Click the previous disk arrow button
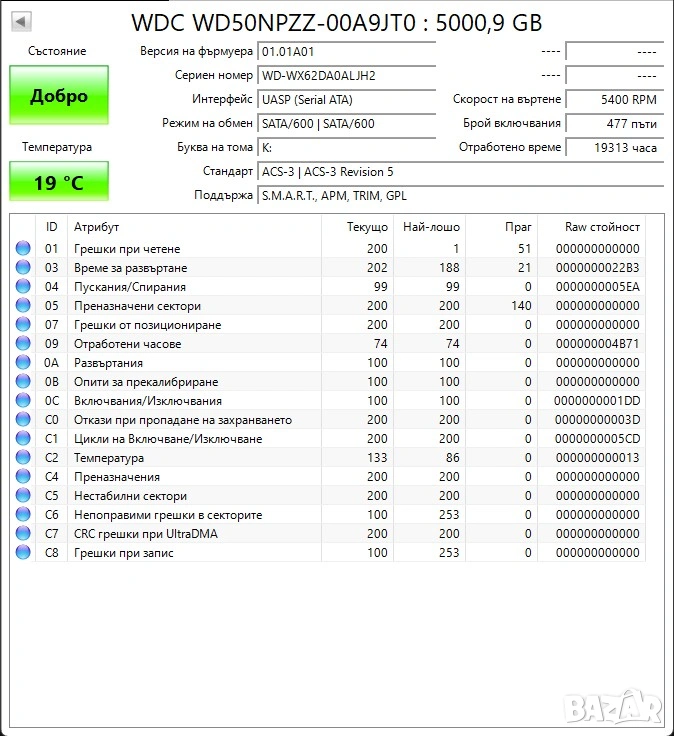The image size is (674, 736). (x=21, y=21)
